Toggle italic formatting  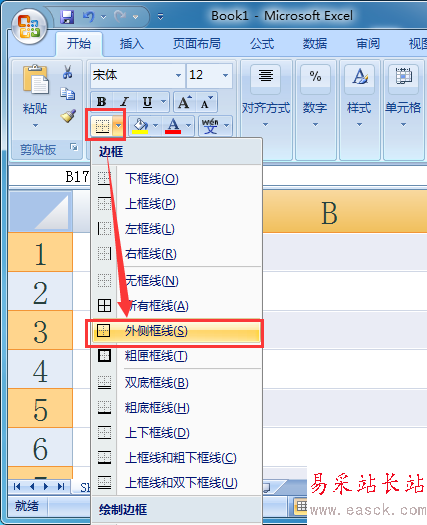(x=125, y=101)
